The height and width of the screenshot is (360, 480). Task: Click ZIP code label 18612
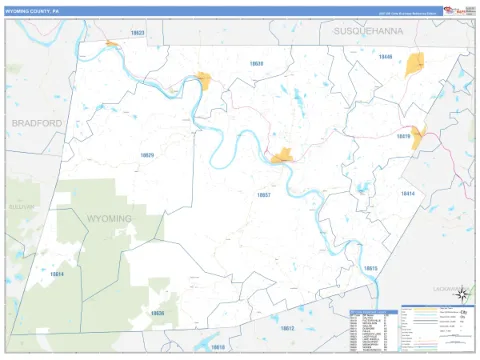click(287, 328)
